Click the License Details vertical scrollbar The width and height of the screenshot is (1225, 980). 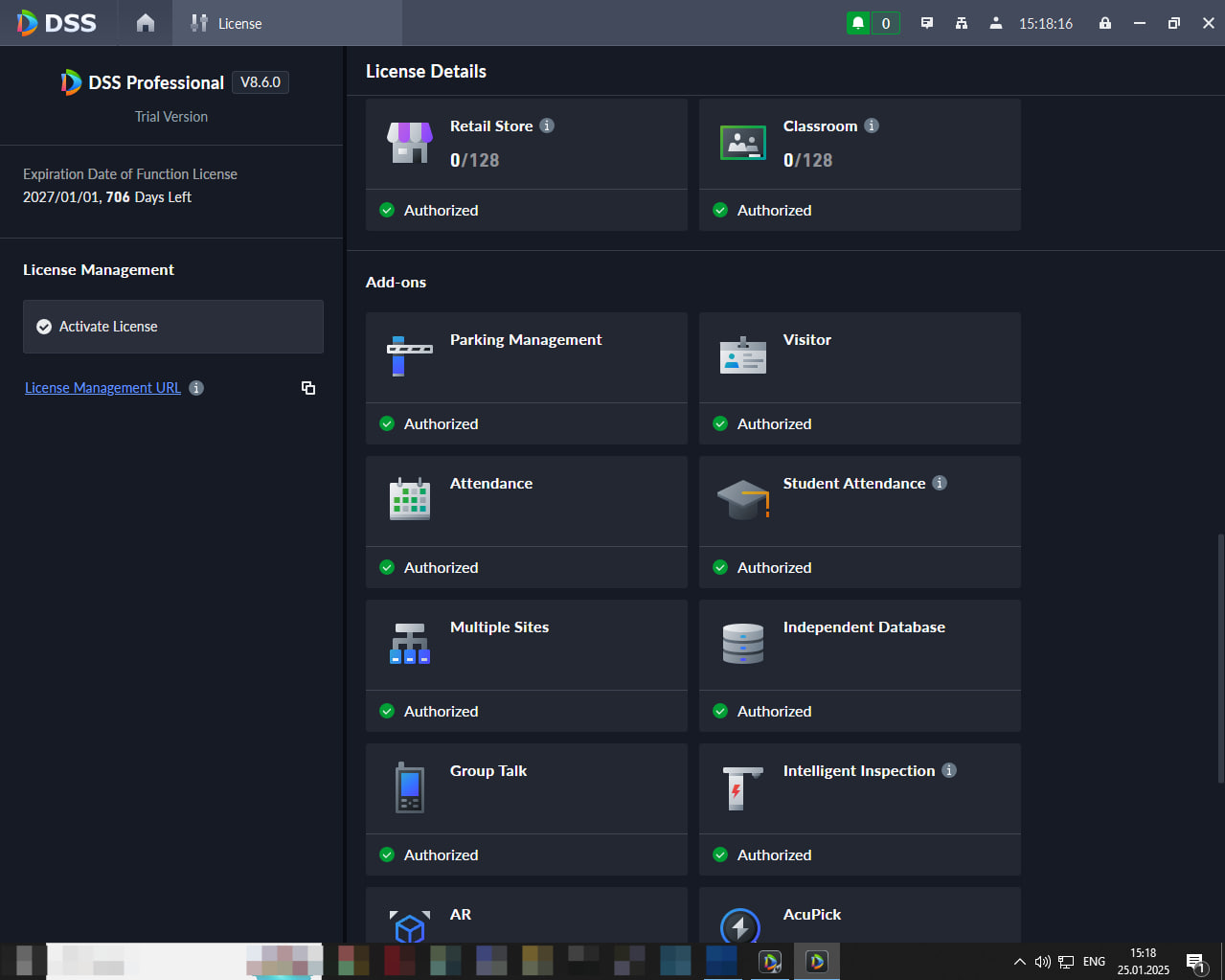click(1220, 657)
